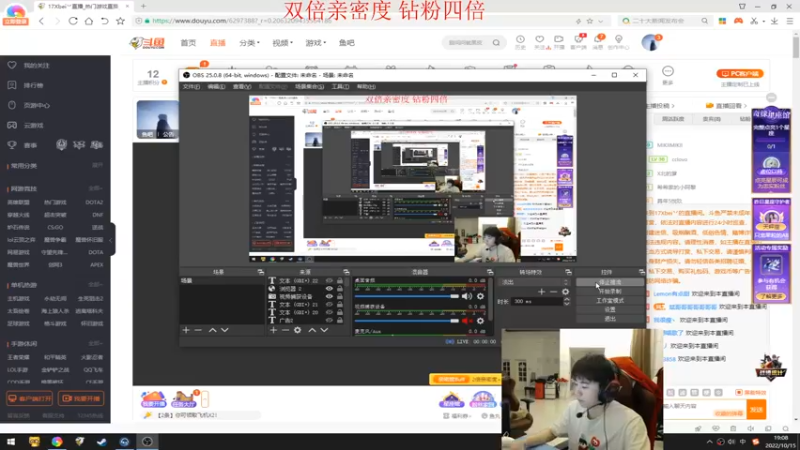Expand the 游戏 dropdown in Douyu nav
This screenshot has height=450, width=800.
tap(316, 43)
